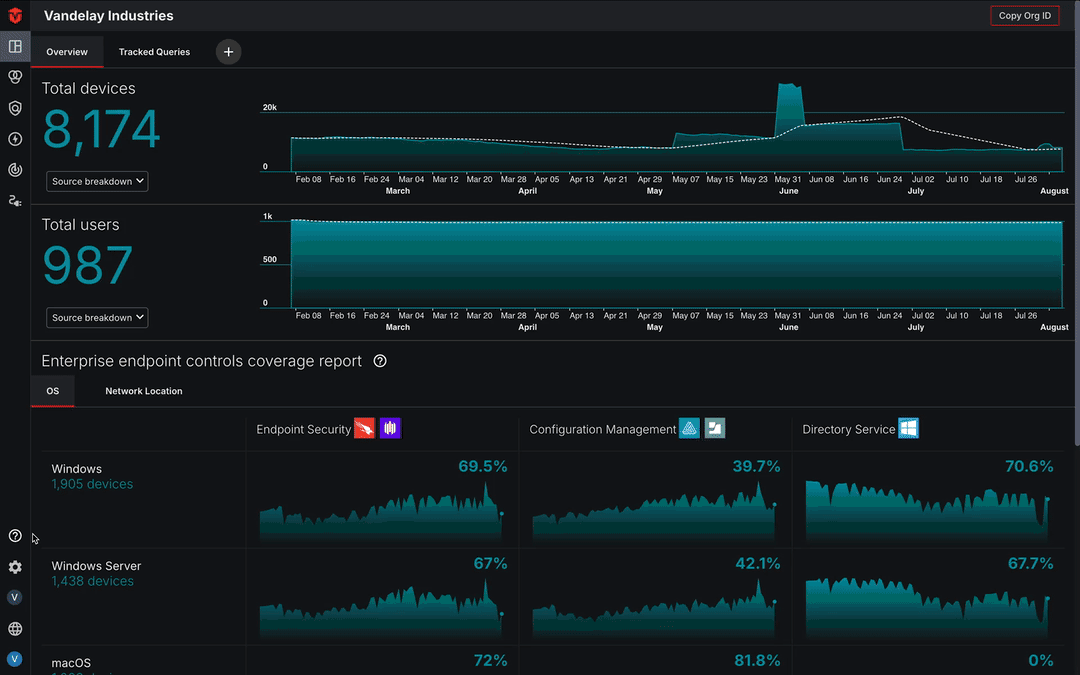Click Windows Directory Service 70.6% value
1080x675 pixels.
click(1029, 466)
